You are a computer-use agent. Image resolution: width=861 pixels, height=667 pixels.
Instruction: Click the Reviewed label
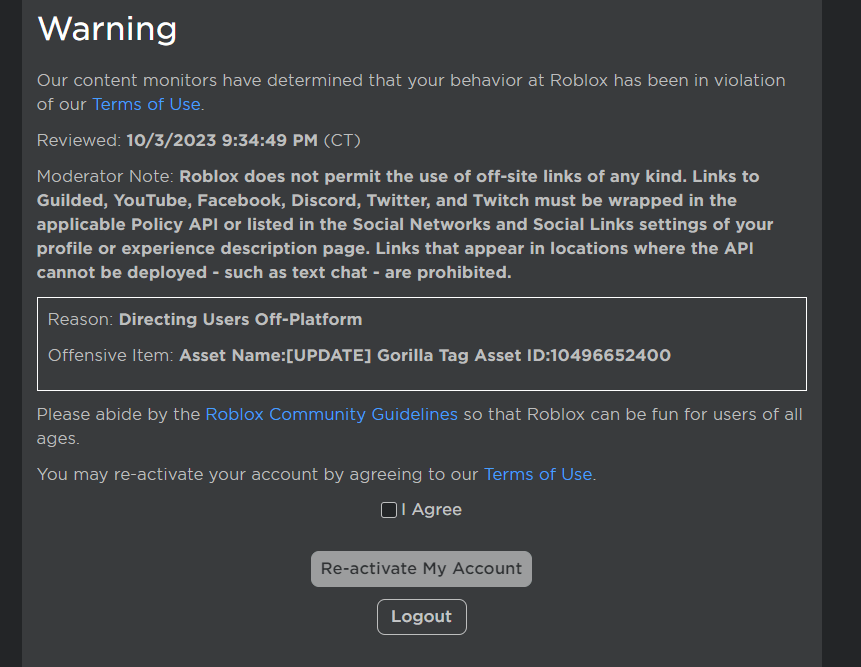pos(79,141)
